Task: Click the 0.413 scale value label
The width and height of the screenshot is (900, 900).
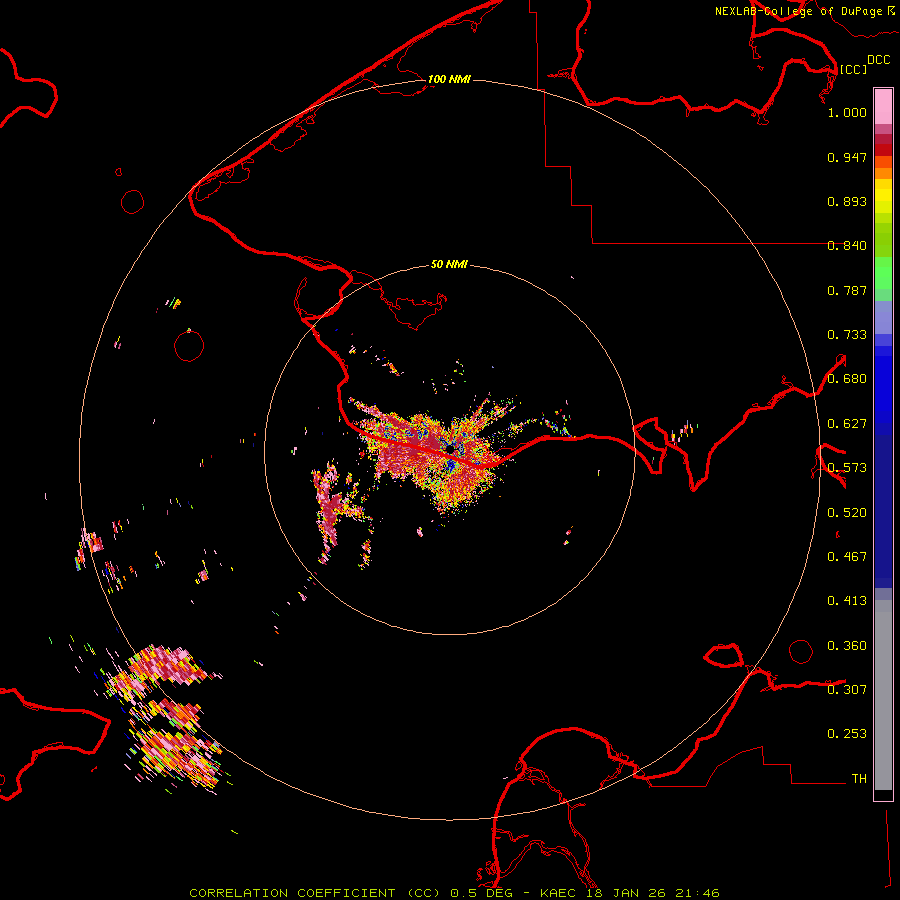Action: [847, 601]
